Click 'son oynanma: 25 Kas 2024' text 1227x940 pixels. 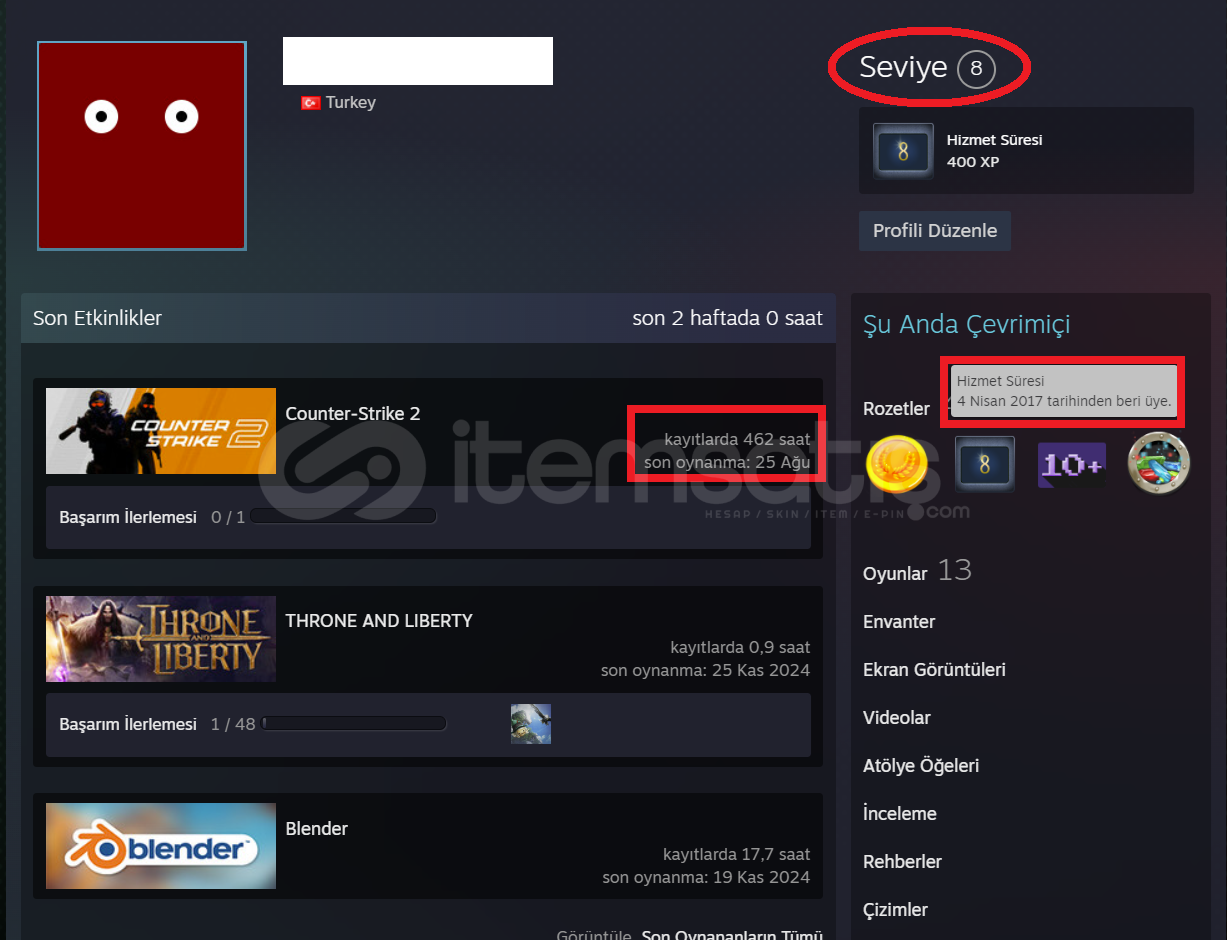[x=706, y=670]
